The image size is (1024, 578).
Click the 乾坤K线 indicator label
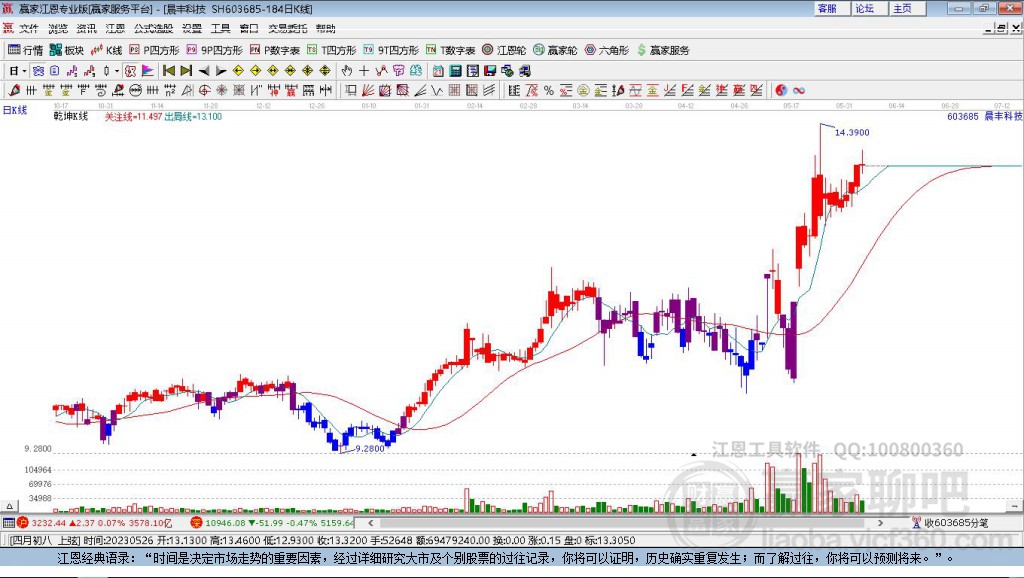click(71, 116)
